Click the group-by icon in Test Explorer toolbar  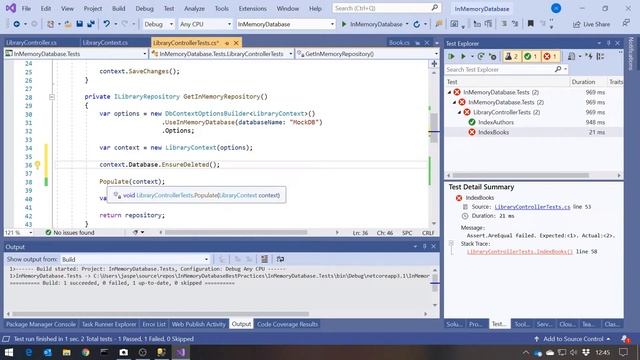(600, 56)
